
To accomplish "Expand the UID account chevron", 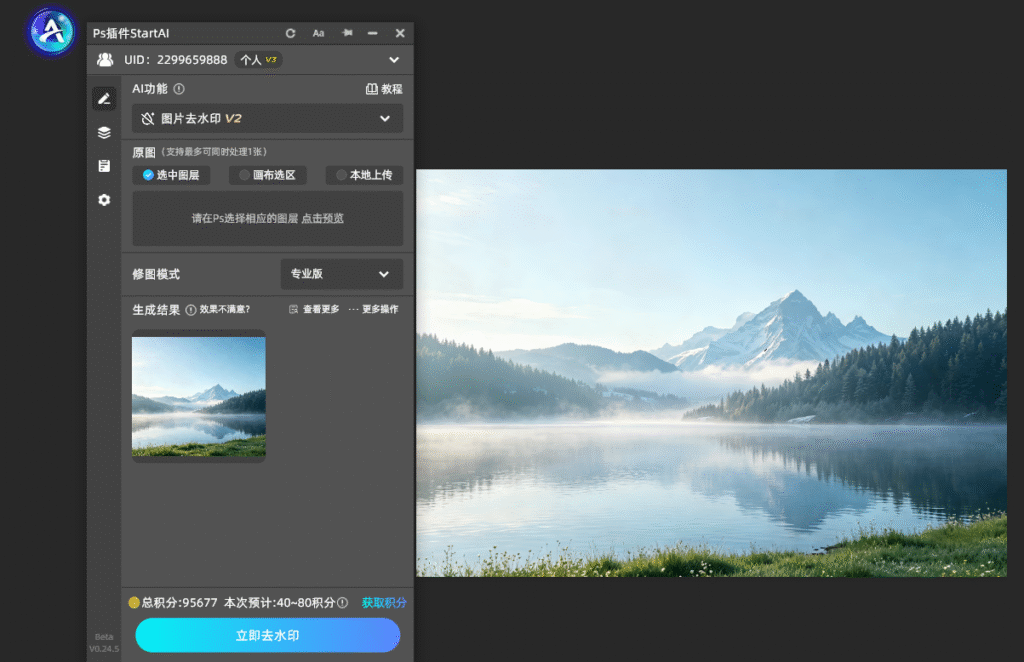I will (x=394, y=60).
